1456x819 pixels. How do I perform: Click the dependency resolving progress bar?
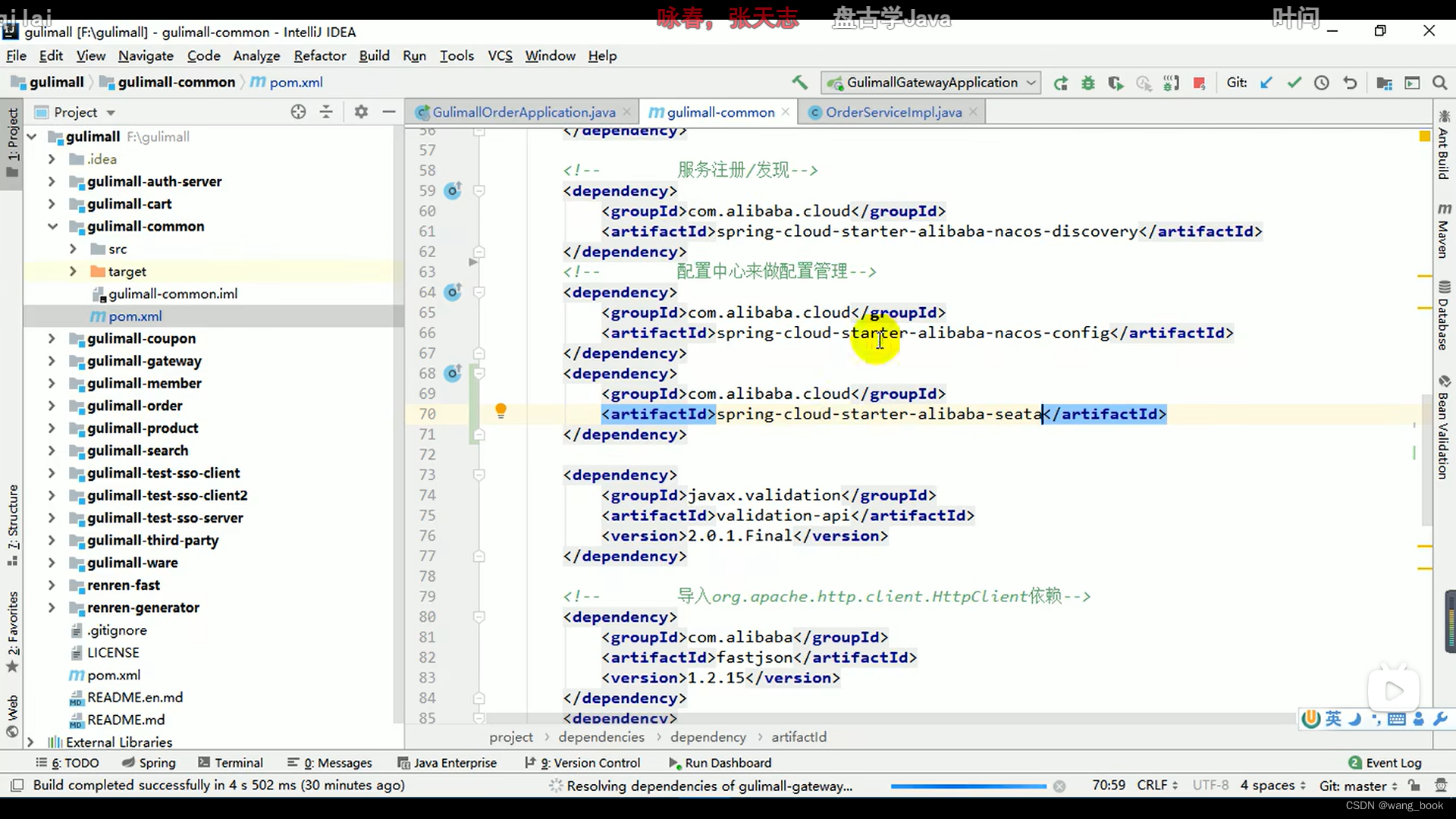click(x=968, y=786)
